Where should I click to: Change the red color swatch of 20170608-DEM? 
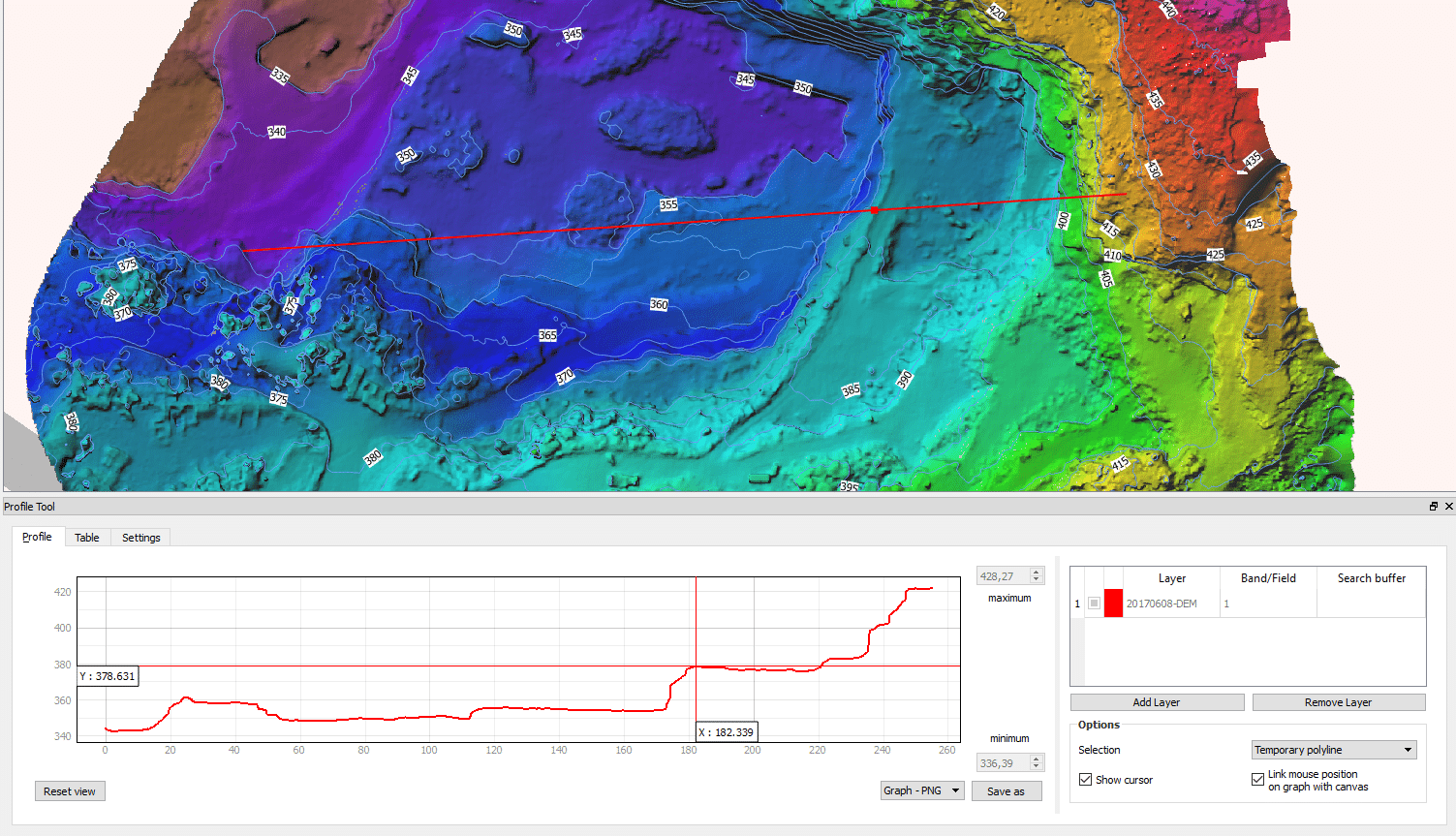(1113, 604)
